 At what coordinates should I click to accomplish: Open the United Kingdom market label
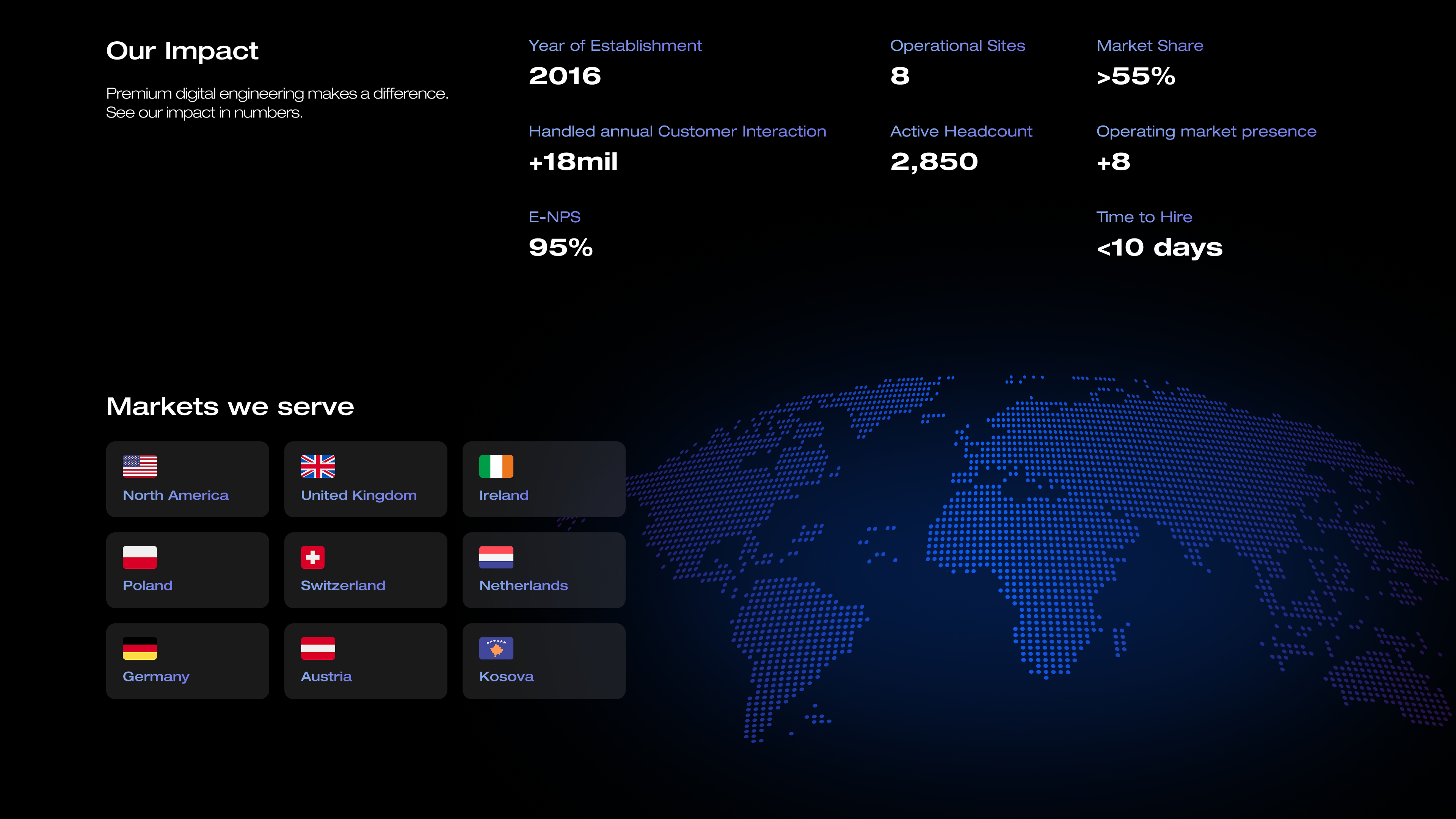358,495
